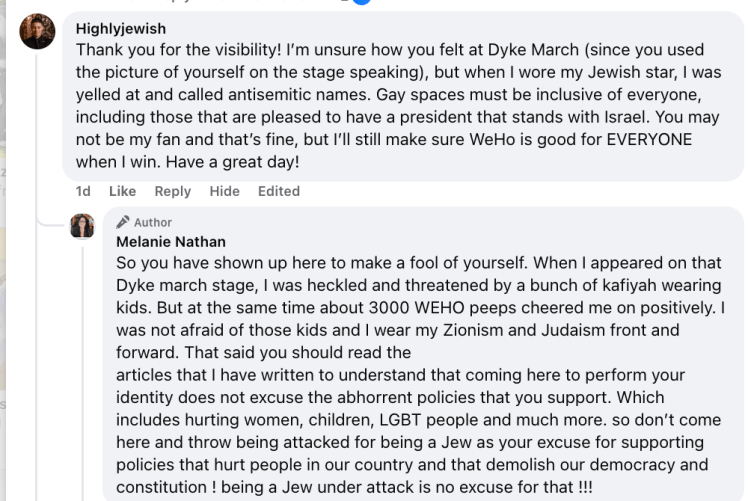Click the pencil Author badge icon

pyautogui.click(x=123, y=222)
